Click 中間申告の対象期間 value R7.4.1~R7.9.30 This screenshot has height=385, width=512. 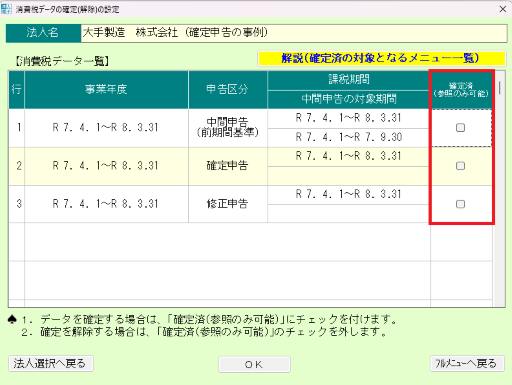[x=349, y=137]
